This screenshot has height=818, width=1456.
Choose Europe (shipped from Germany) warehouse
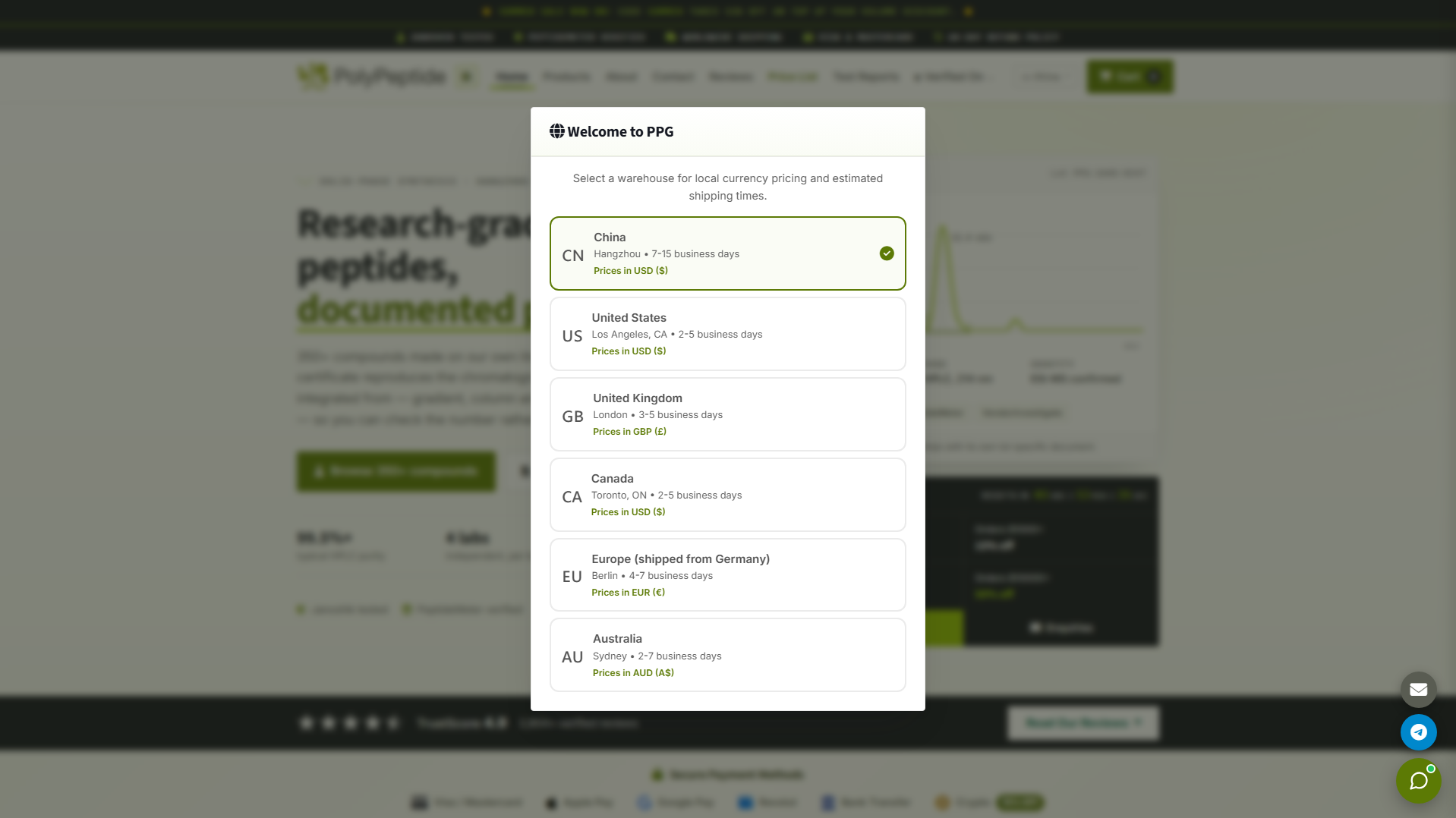pos(727,575)
